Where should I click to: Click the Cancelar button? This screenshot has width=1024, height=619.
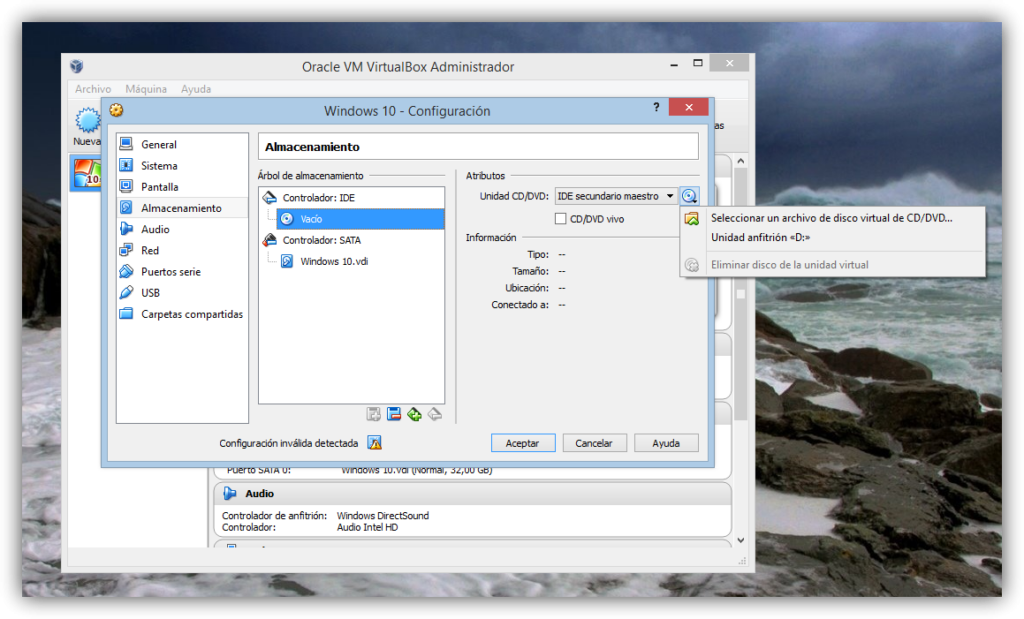[594, 443]
